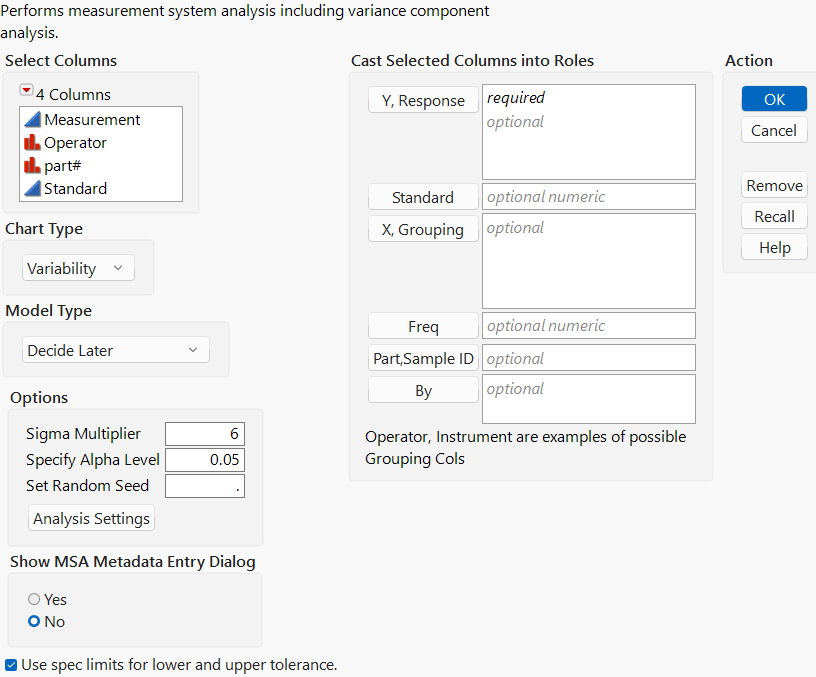The image size is (816, 677).
Task: Click the Set Random Seed field
Action: pyautogui.click(x=204, y=486)
